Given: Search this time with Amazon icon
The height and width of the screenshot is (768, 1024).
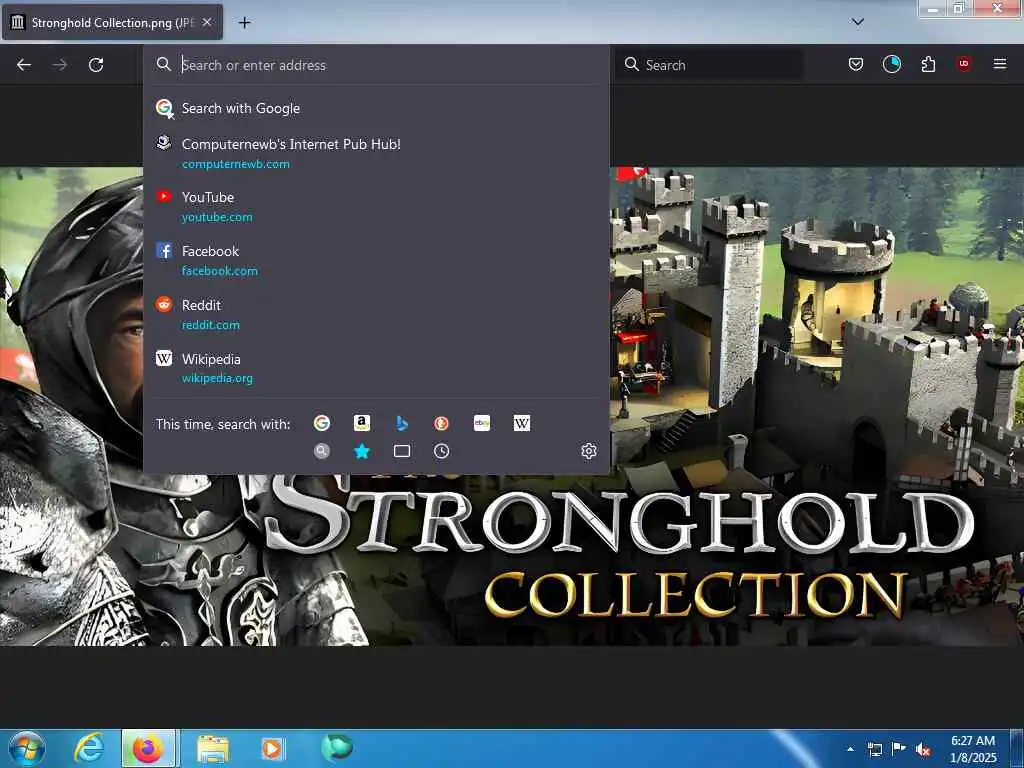Looking at the screenshot, I should (x=362, y=423).
